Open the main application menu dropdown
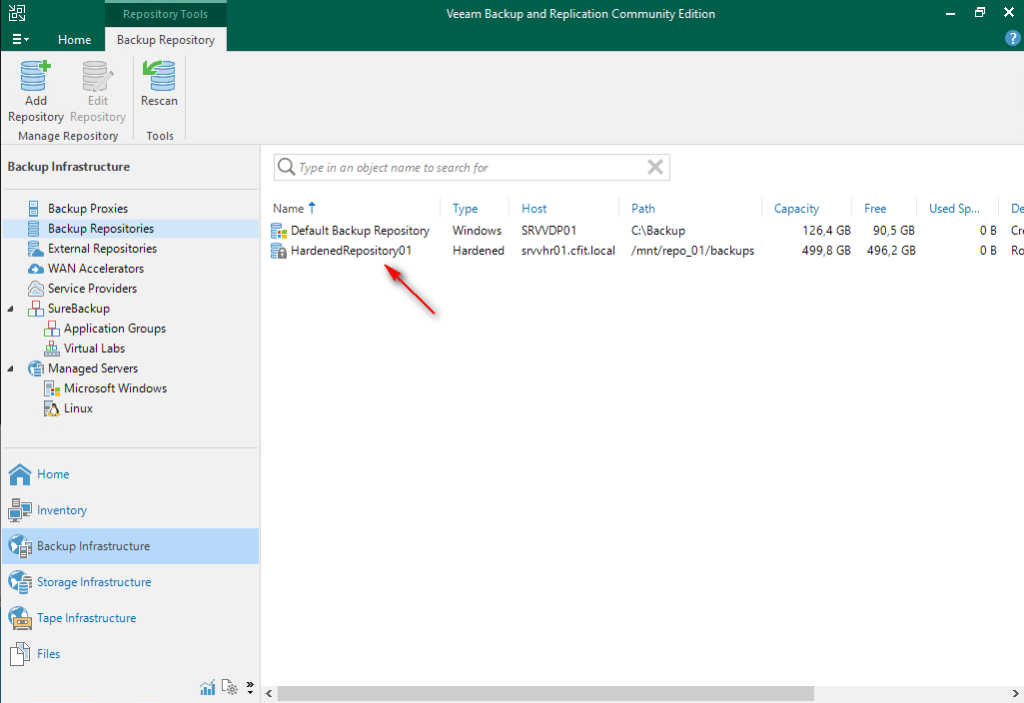The width and height of the screenshot is (1024, 703). [x=20, y=39]
